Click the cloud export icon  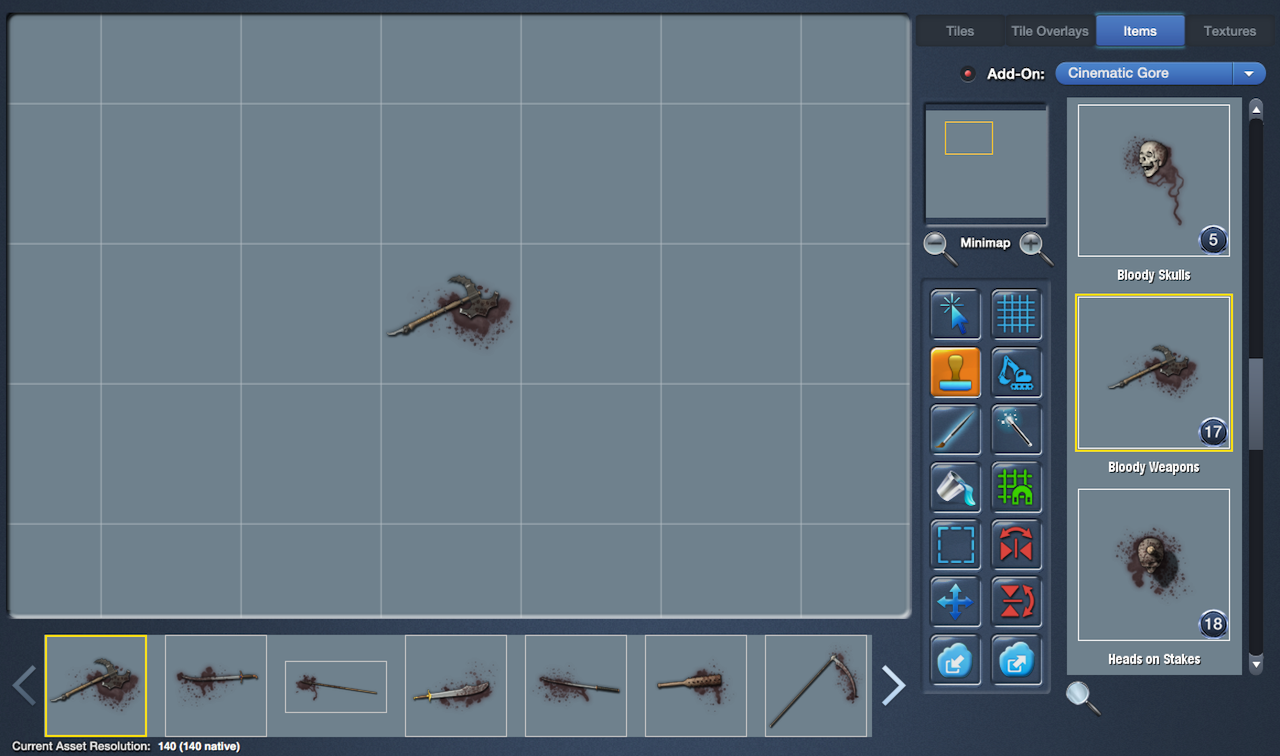coord(1016,659)
